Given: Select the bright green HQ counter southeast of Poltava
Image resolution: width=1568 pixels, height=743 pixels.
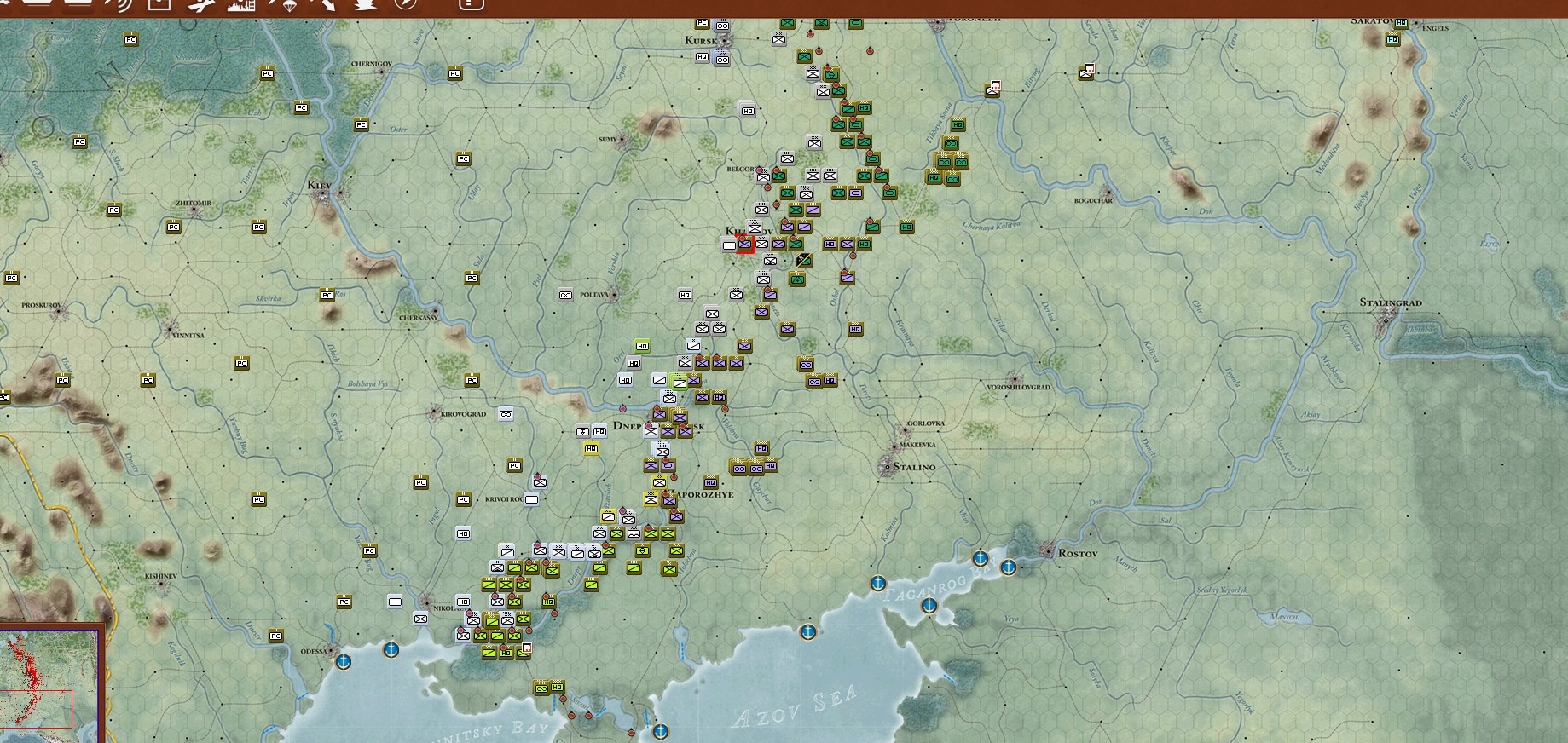Looking at the screenshot, I should point(643,347).
